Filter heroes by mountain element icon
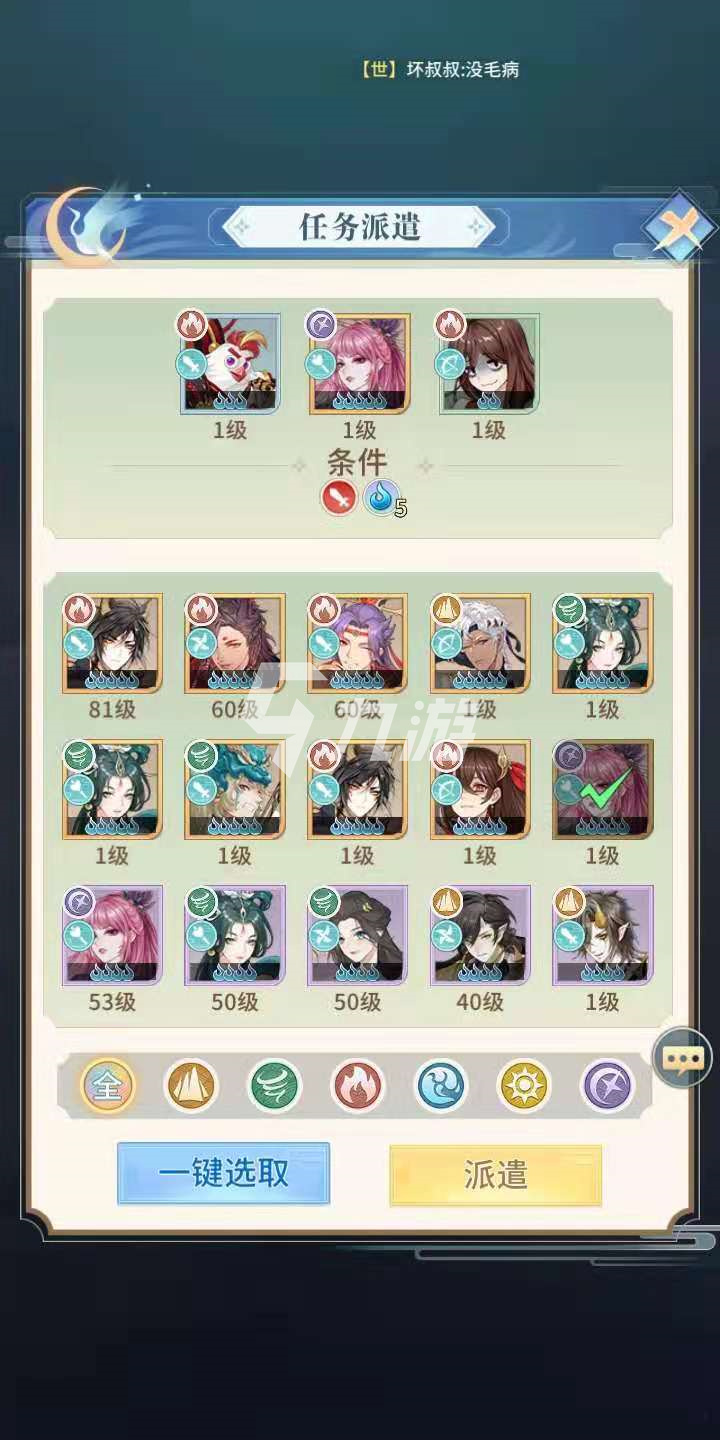 (x=191, y=1086)
